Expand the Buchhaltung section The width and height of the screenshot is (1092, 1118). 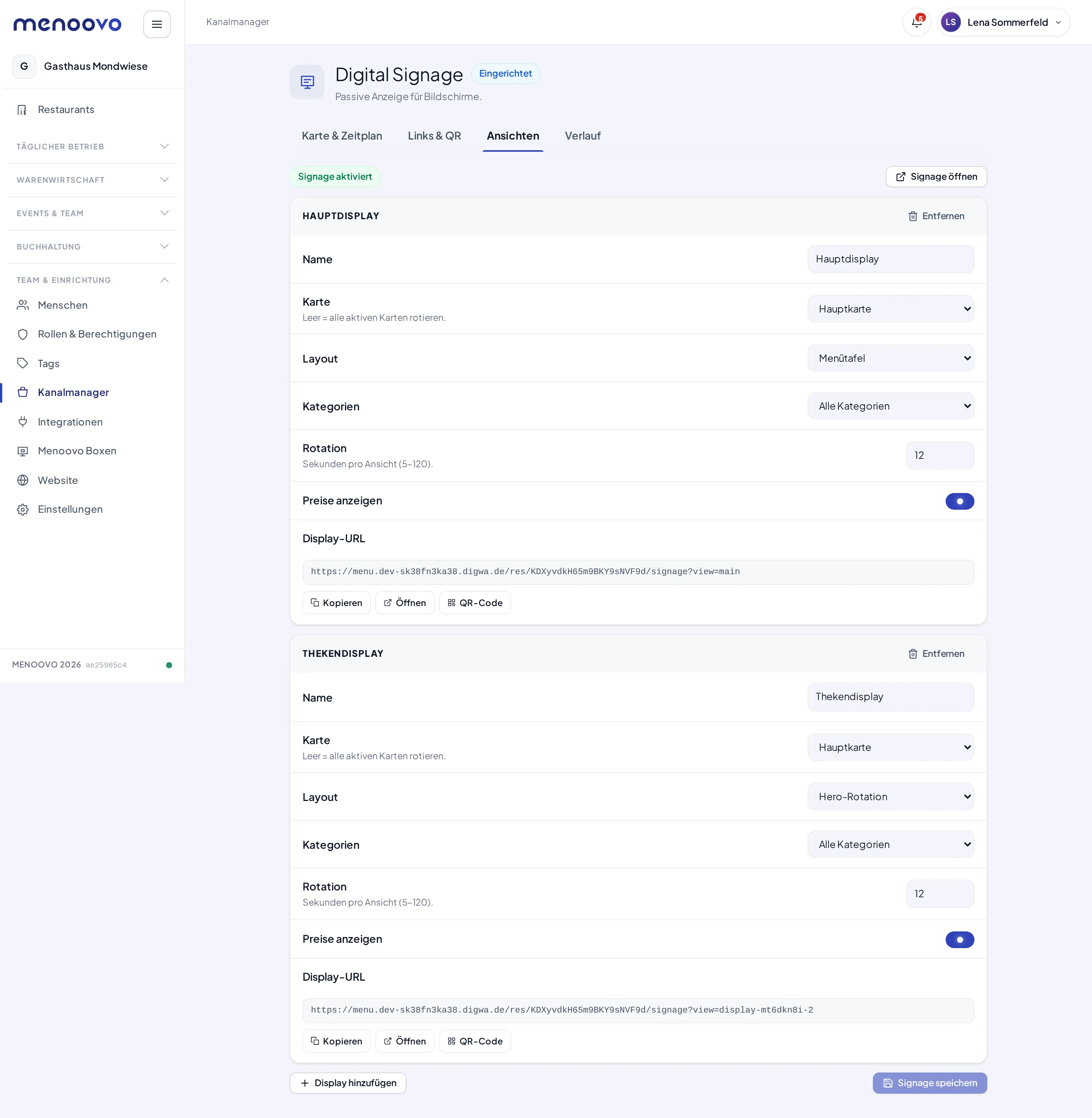[92, 247]
